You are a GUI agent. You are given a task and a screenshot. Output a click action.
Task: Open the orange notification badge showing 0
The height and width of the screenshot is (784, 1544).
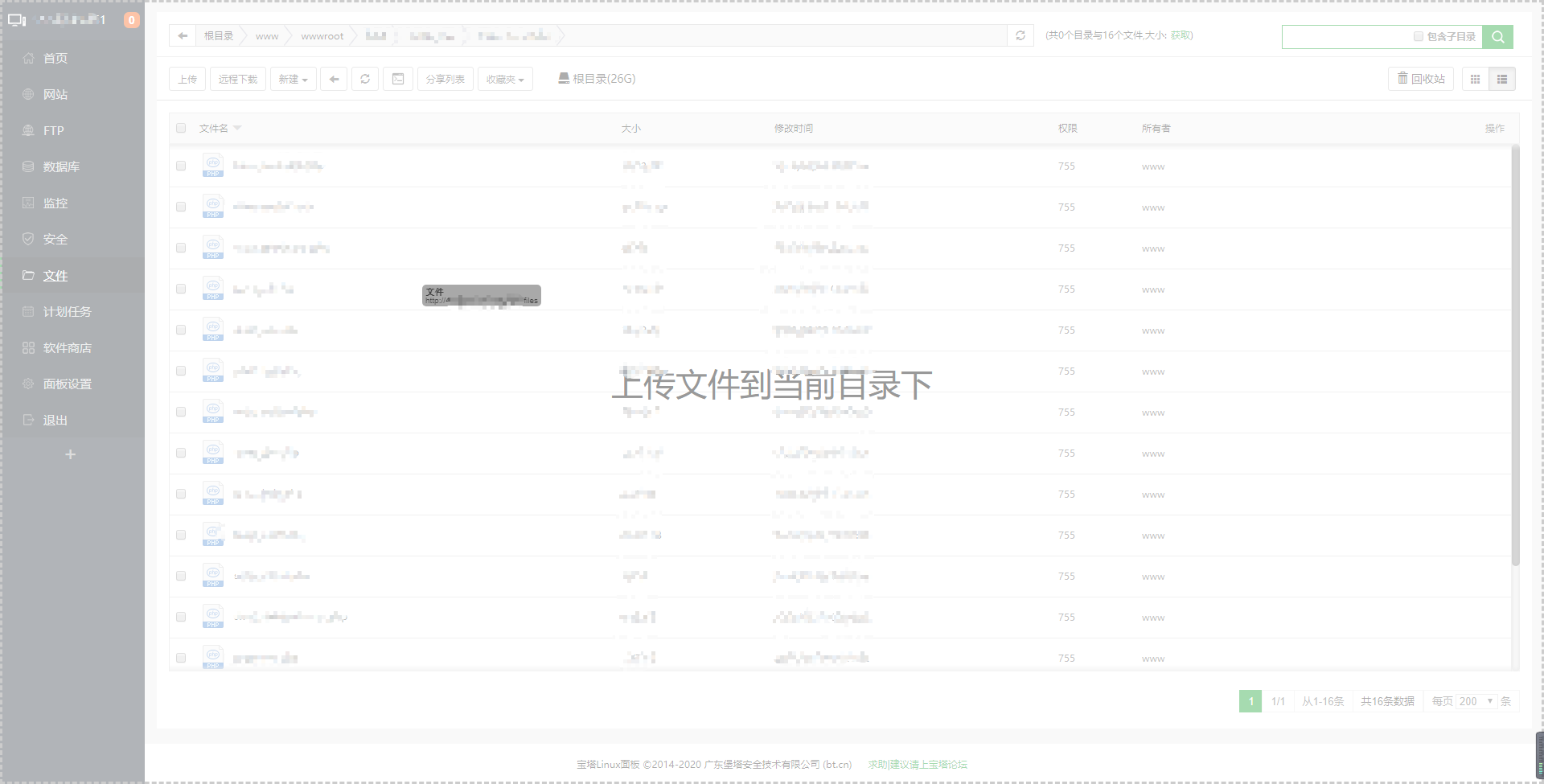click(x=132, y=20)
